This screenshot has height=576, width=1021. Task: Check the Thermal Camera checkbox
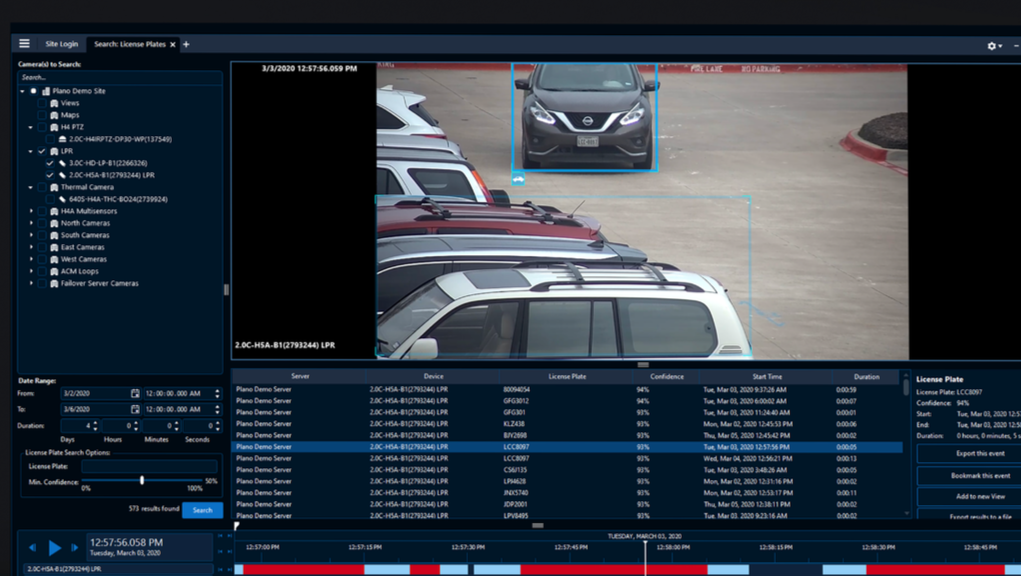(42, 187)
